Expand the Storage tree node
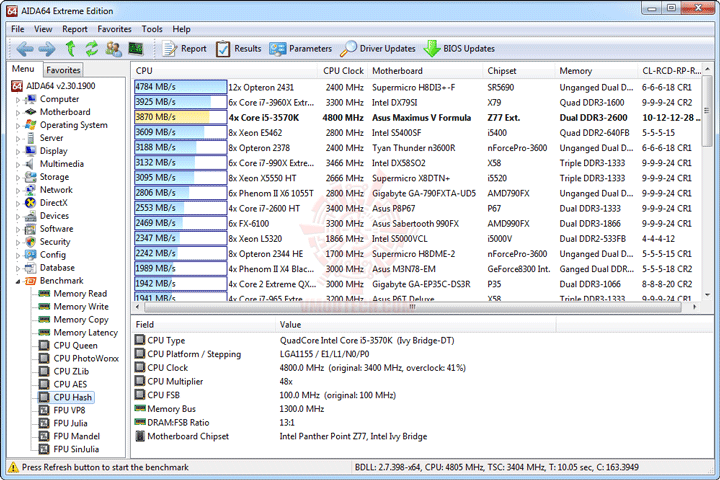This screenshot has width=720, height=480. click(18, 177)
